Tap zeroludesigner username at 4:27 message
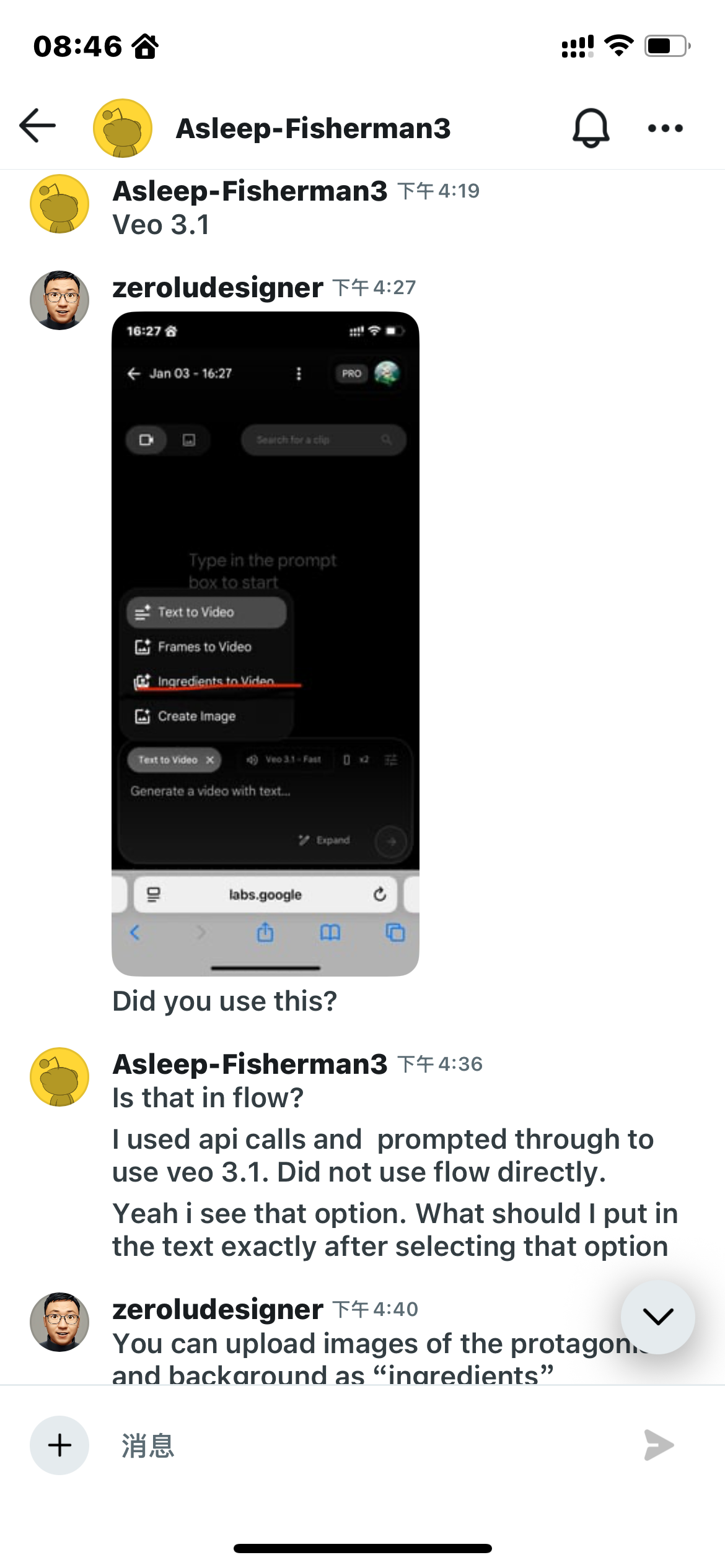This screenshot has width=725, height=1568. click(x=217, y=287)
